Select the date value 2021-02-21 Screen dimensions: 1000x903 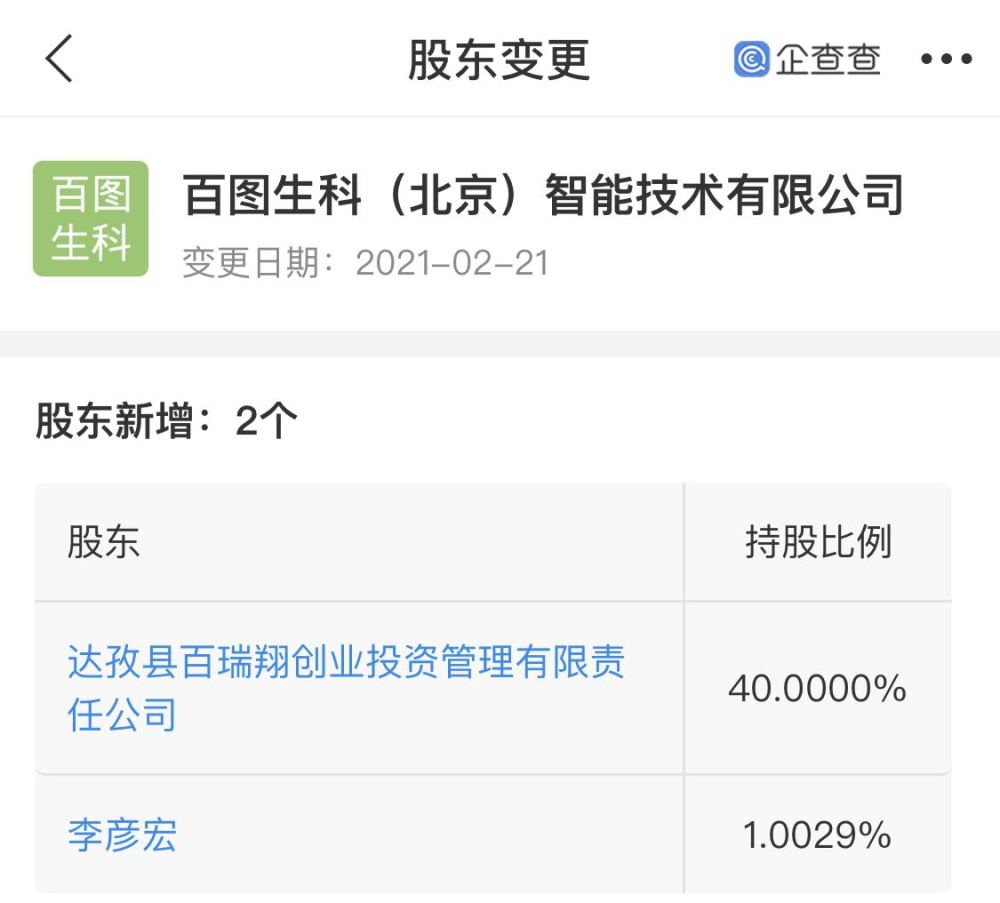click(452, 263)
